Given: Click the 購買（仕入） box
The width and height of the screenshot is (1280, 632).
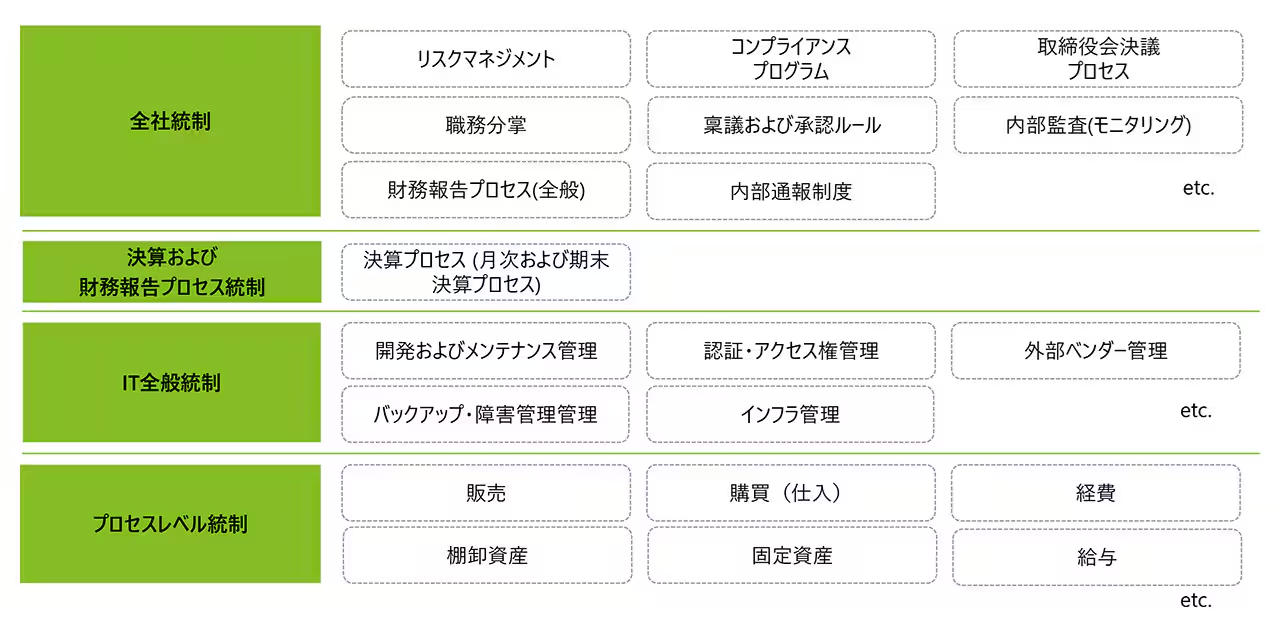Looking at the screenshot, I should (791, 493).
